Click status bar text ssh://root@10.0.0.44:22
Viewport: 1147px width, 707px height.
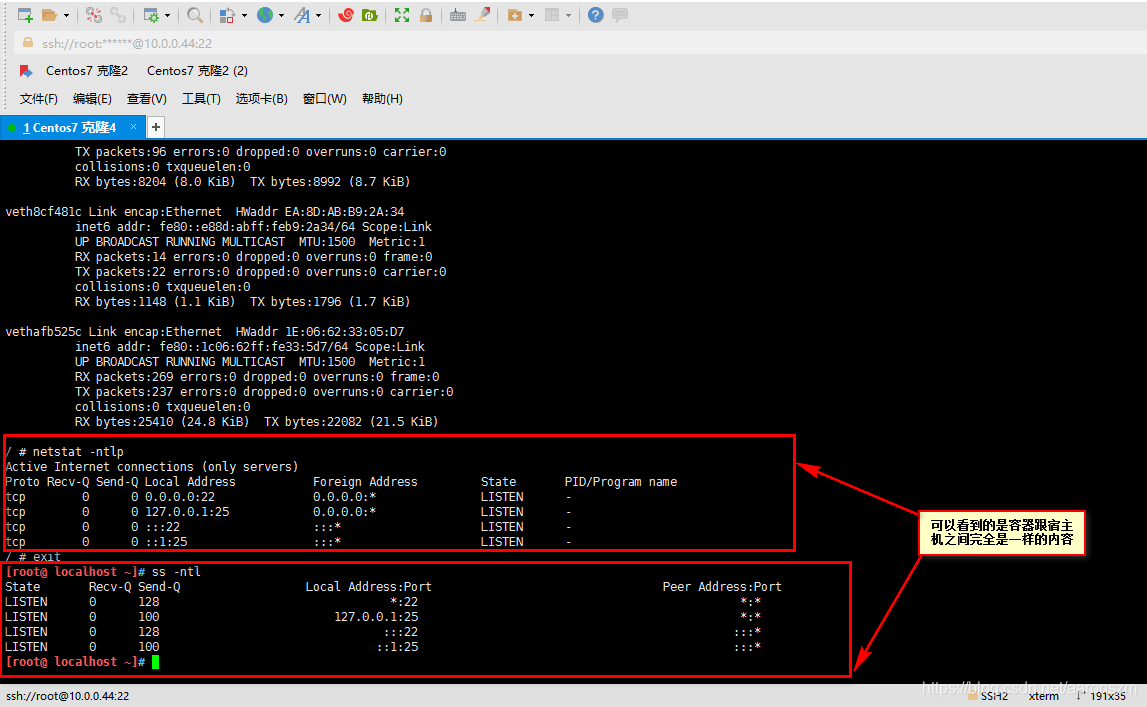click(67, 696)
